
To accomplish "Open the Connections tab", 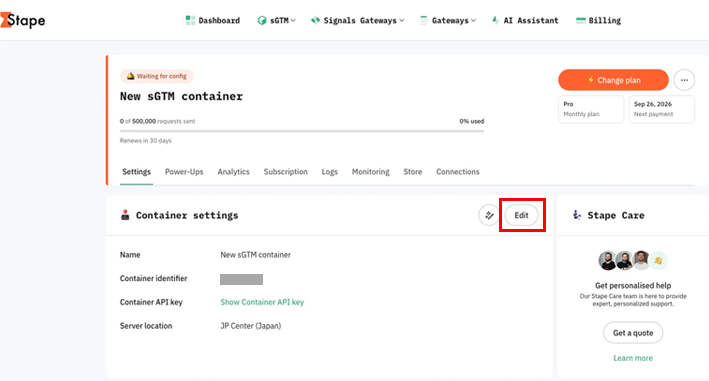I will [458, 172].
